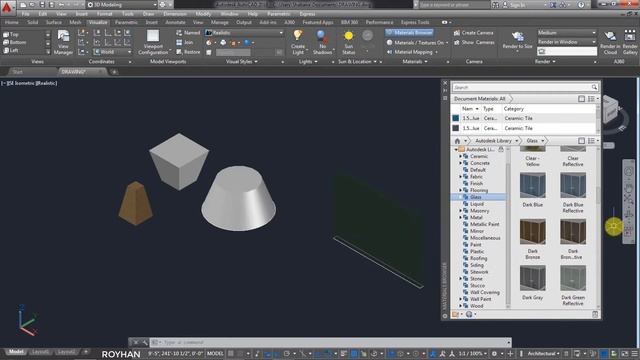Open the Viewport Configuration gallery

pos(153,42)
